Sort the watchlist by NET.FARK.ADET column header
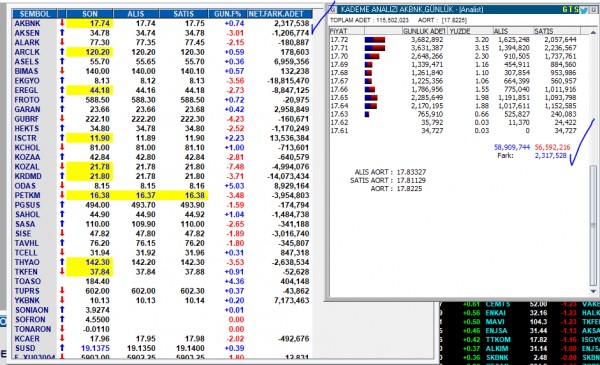The width and height of the screenshot is (600, 365). tap(280, 14)
